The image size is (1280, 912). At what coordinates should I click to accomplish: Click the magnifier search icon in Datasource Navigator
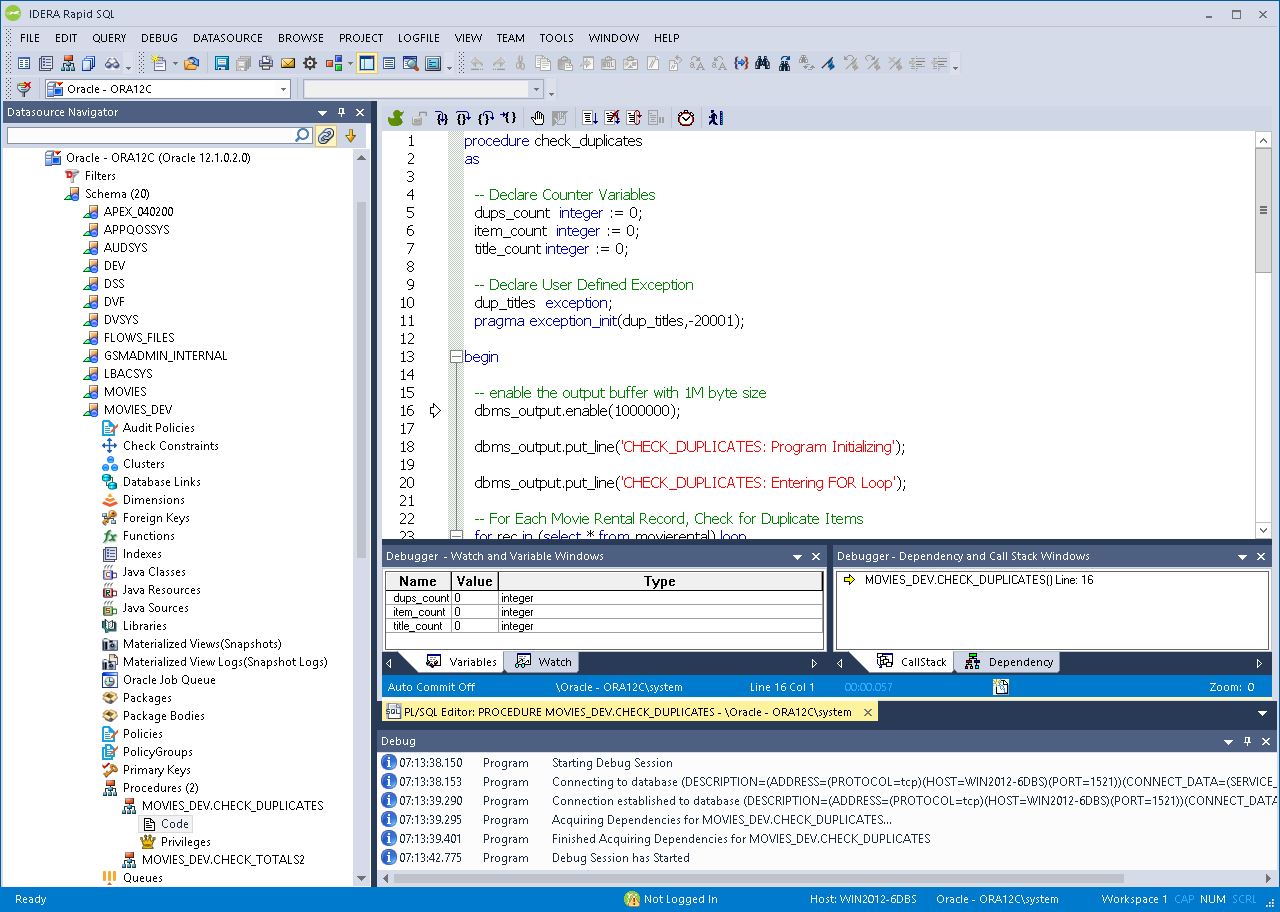[303, 135]
